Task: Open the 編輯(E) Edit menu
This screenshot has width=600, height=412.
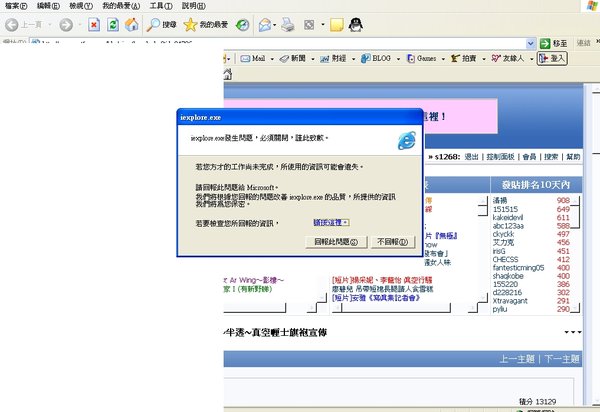Action: [x=48, y=6]
